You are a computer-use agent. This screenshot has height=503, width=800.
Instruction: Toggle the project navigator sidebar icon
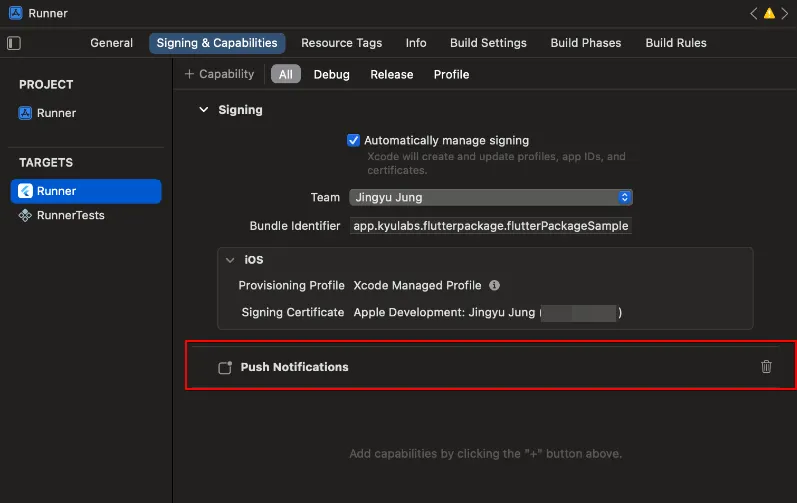pos(14,43)
